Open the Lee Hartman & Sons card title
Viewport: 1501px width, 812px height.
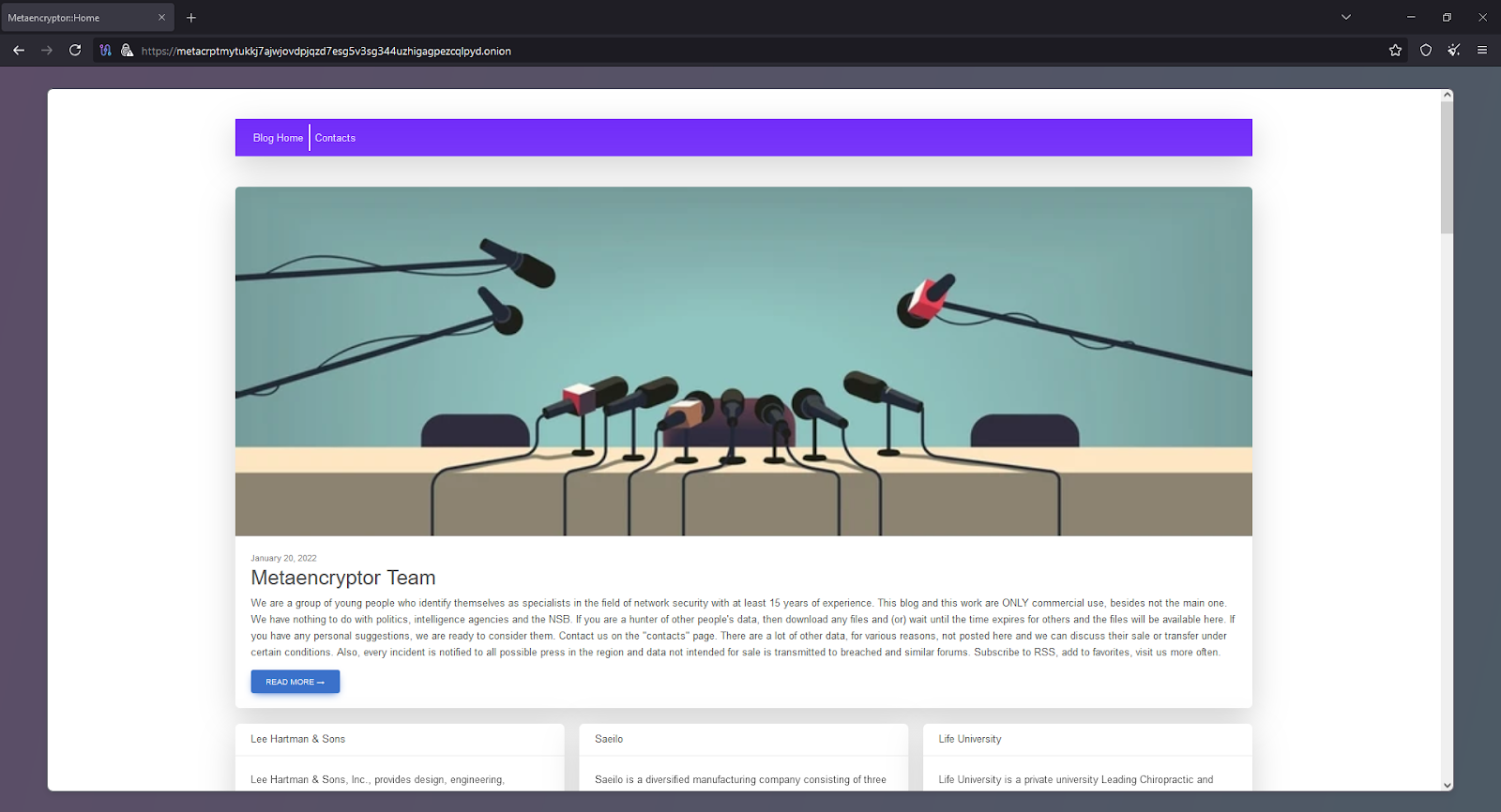coord(297,739)
